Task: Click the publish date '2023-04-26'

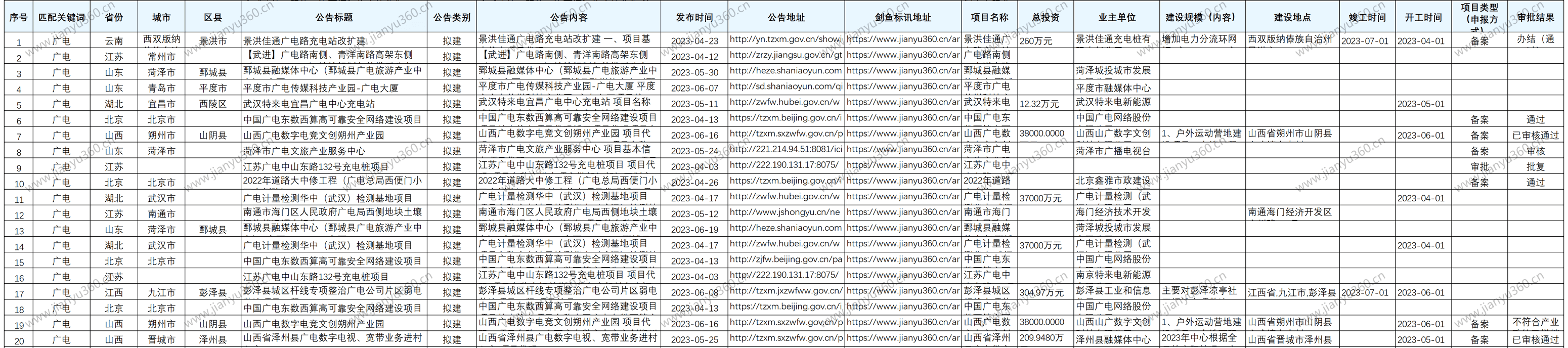Action: coord(694,183)
